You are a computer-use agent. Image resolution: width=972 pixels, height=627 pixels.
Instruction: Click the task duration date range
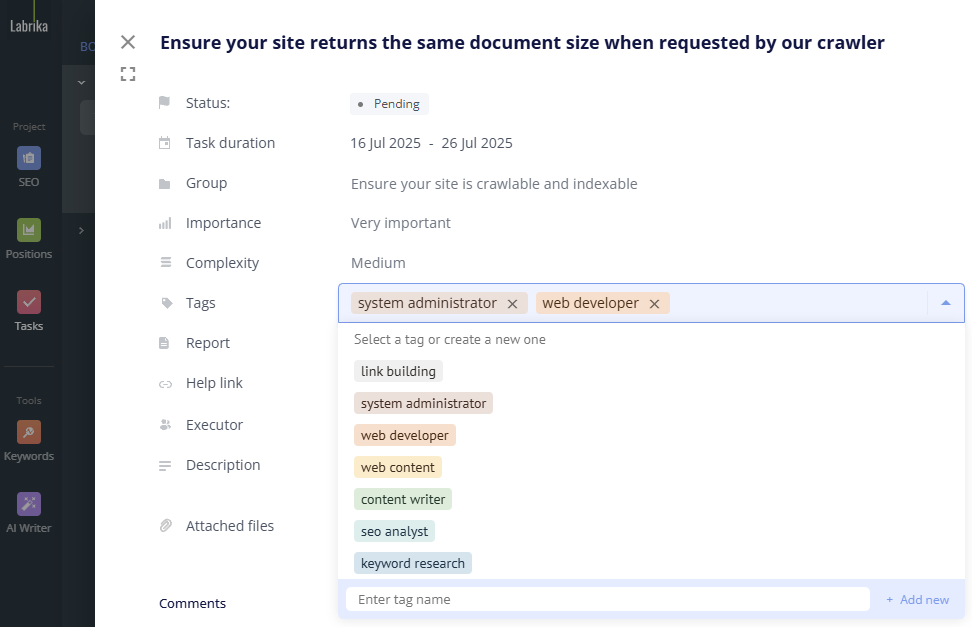pos(431,144)
